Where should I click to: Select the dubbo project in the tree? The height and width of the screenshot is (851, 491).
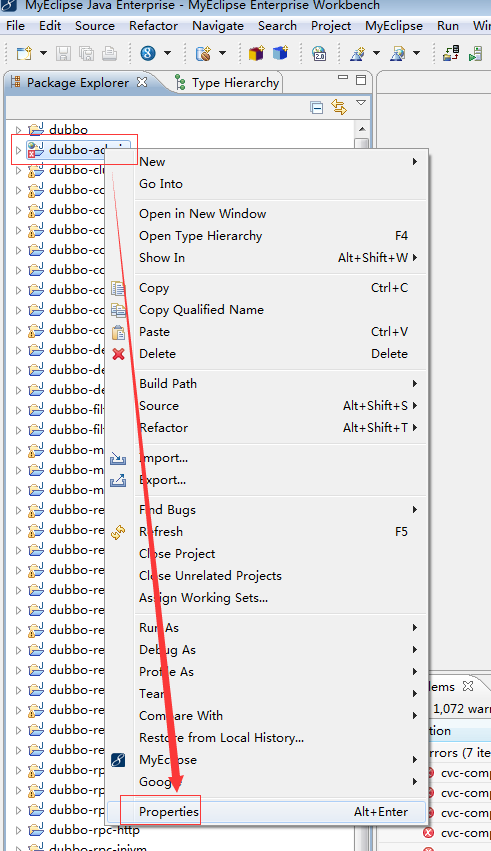tap(68, 130)
